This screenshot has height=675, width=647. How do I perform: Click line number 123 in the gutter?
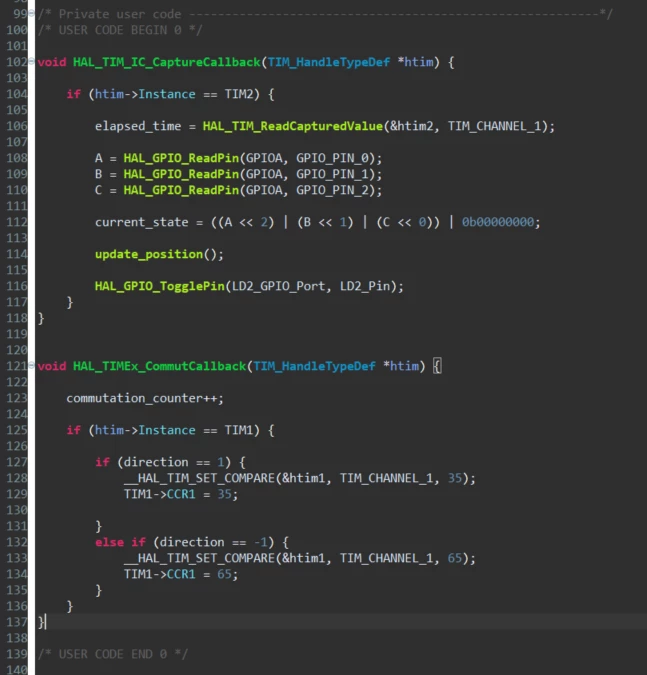click(x=16, y=398)
